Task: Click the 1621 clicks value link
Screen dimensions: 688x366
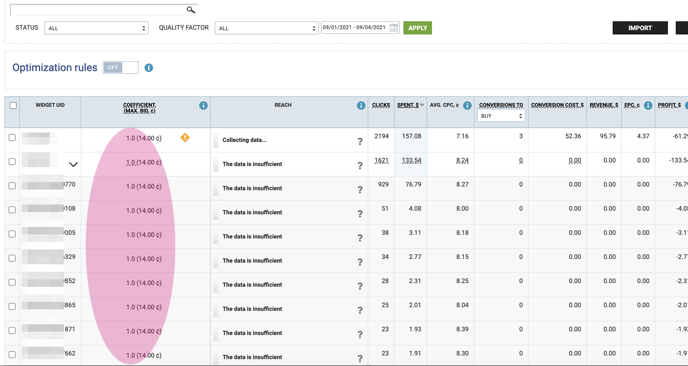Action: 381,161
